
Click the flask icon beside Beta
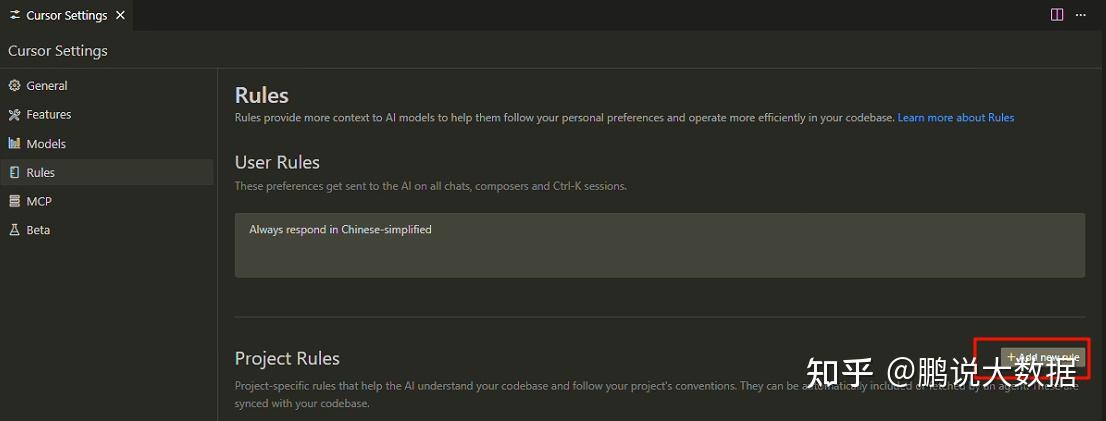[x=14, y=230]
